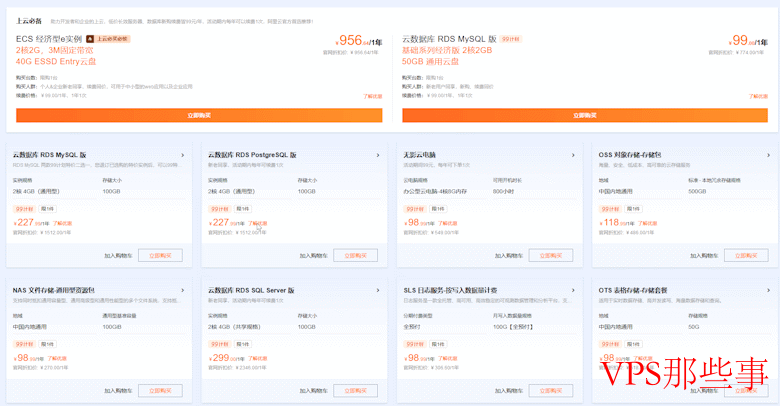The width and height of the screenshot is (780, 406).
Task: Click the 无影云电脑 card title
Action: pos(419,155)
